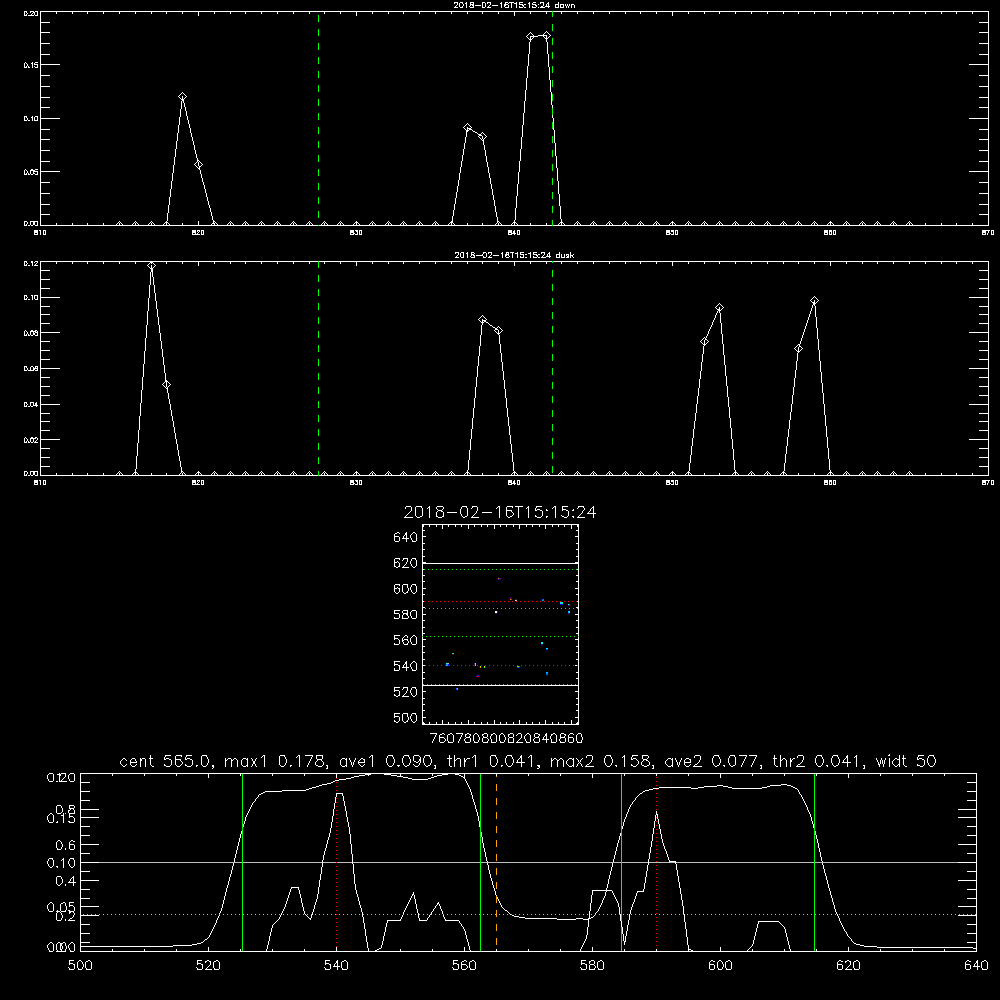Click the red dotted line at 590 in scatter plot
The width and height of the screenshot is (1000, 1000).
[x=500, y=602]
